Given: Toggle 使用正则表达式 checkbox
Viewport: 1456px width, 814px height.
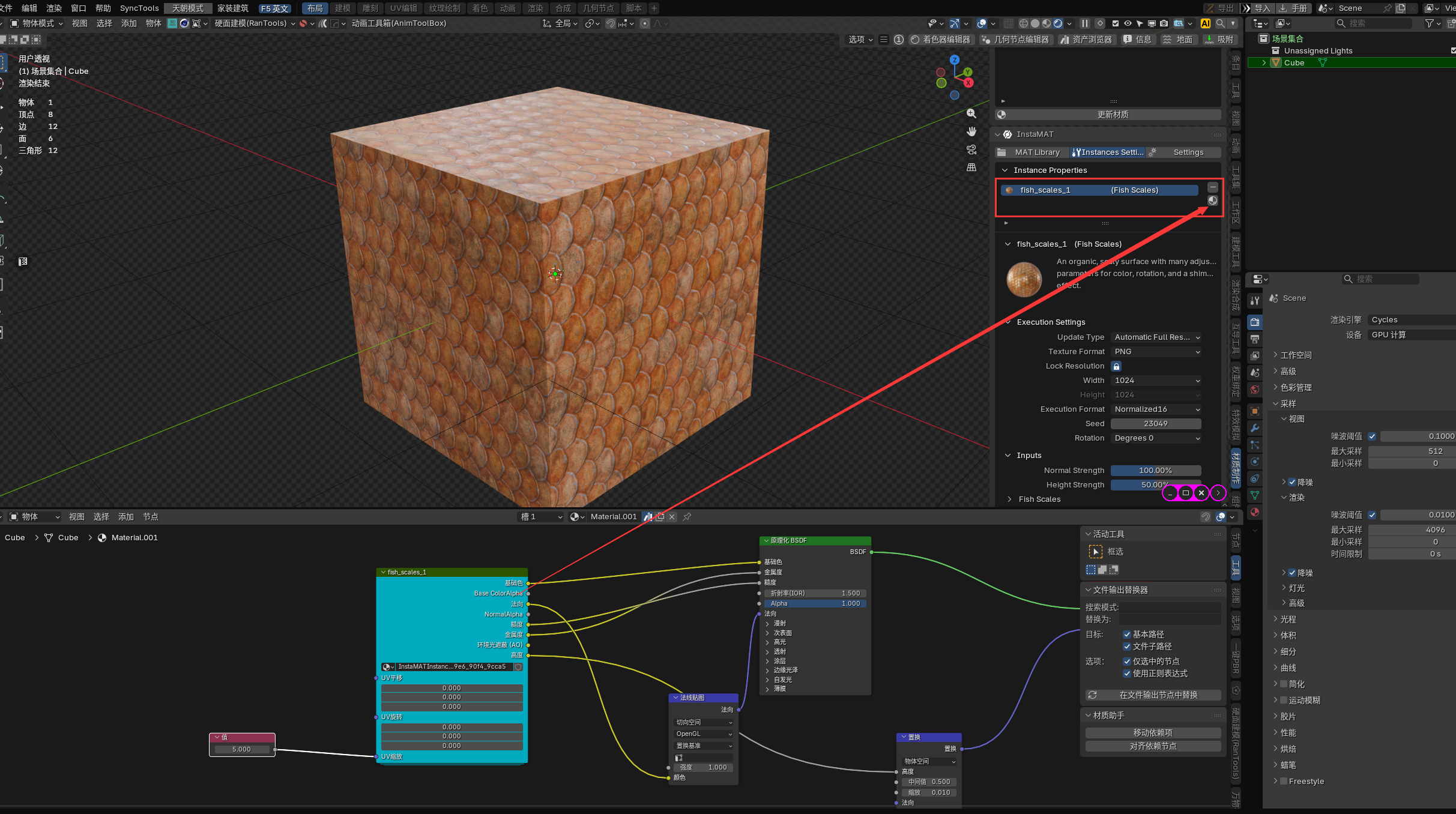Looking at the screenshot, I should 1127,674.
